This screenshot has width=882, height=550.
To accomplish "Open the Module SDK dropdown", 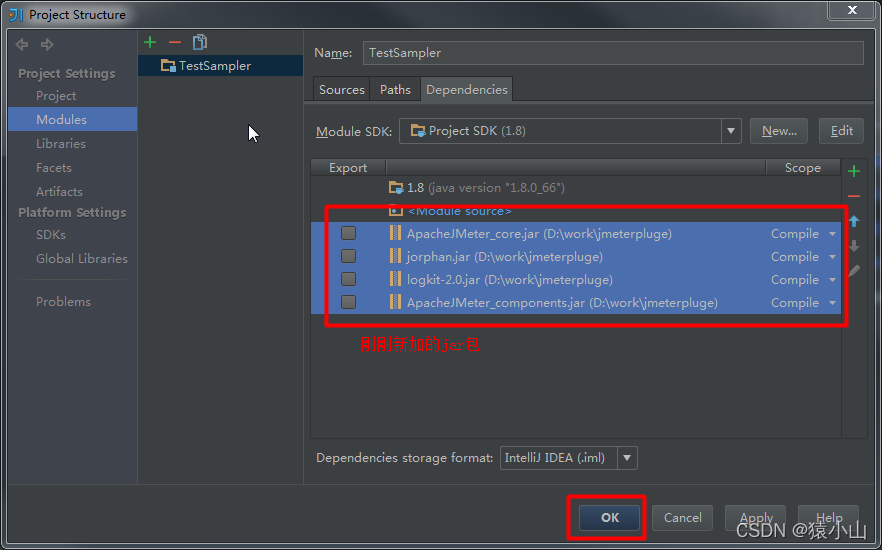I will pyautogui.click(x=731, y=131).
